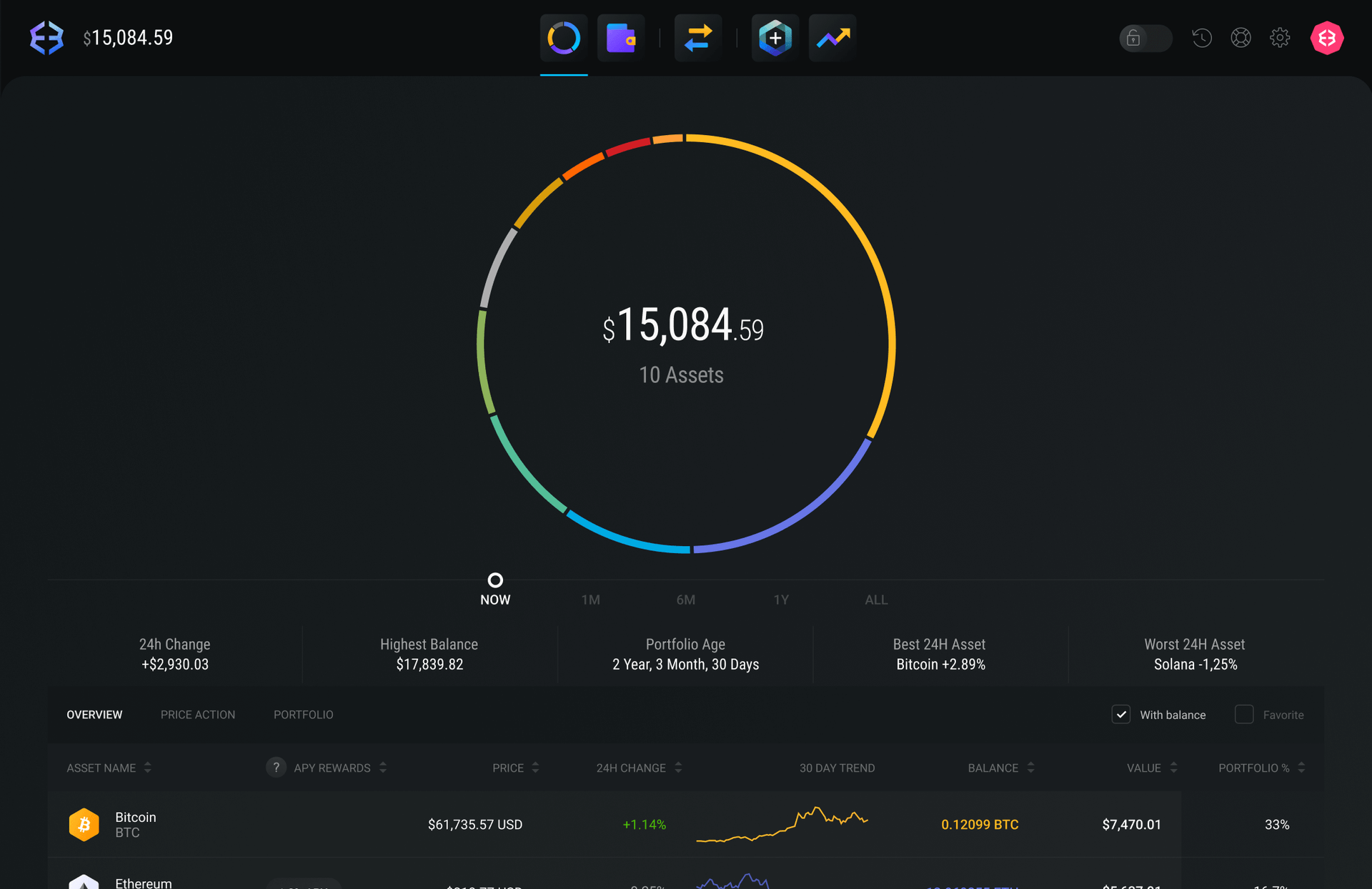1372x889 pixels.
Task: Open the trending chart arrow icon
Action: (832, 38)
